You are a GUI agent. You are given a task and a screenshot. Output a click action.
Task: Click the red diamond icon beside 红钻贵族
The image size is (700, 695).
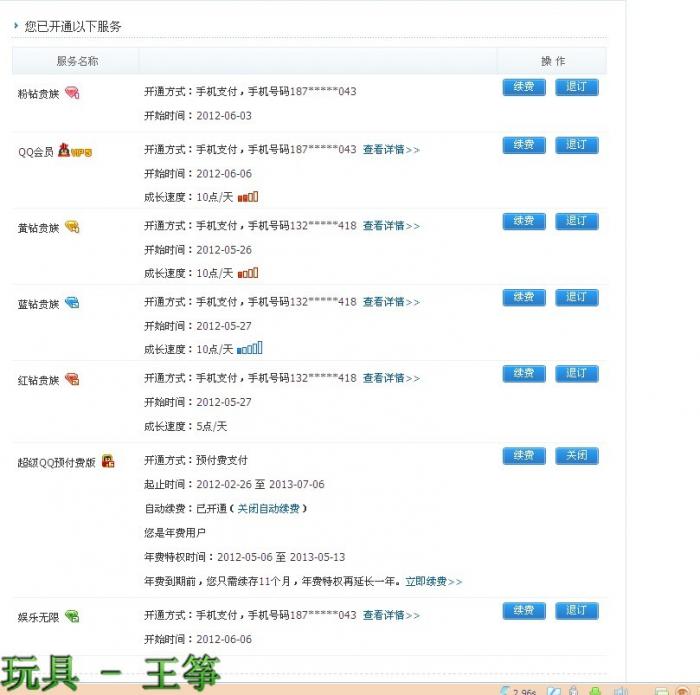click(x=72, y=379)
